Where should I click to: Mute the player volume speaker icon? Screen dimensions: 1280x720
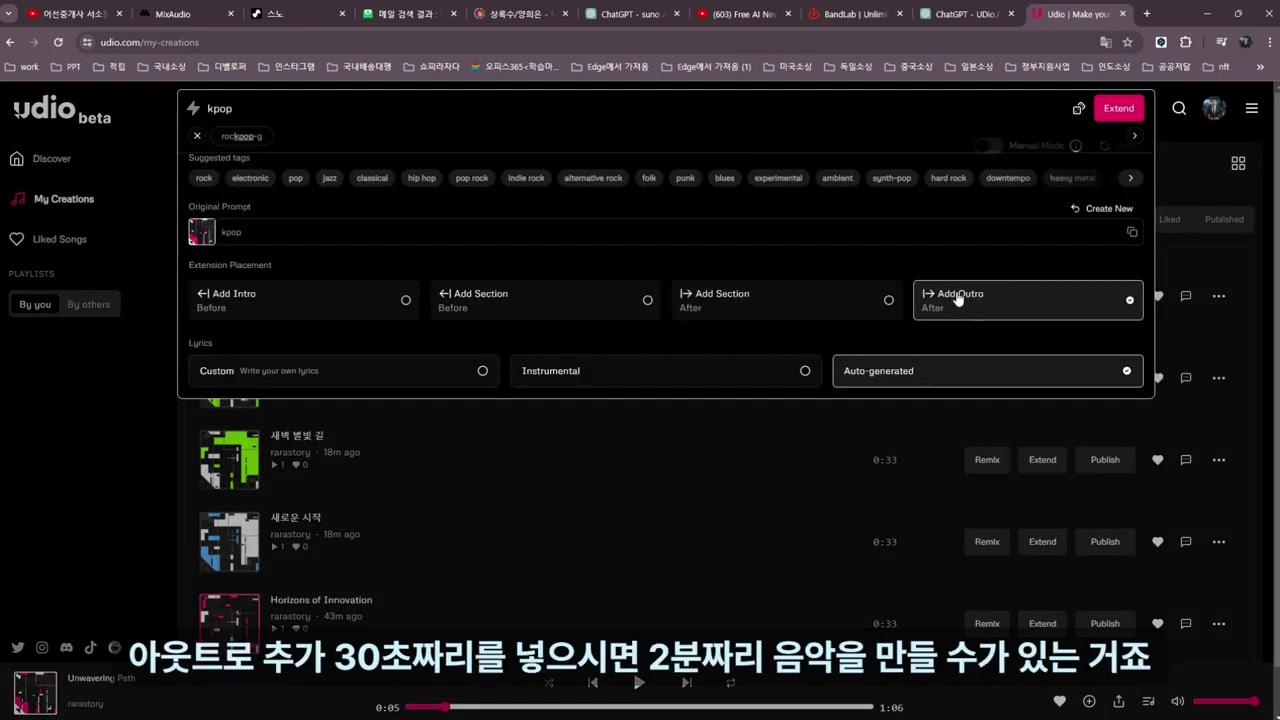click(1178, 701)
